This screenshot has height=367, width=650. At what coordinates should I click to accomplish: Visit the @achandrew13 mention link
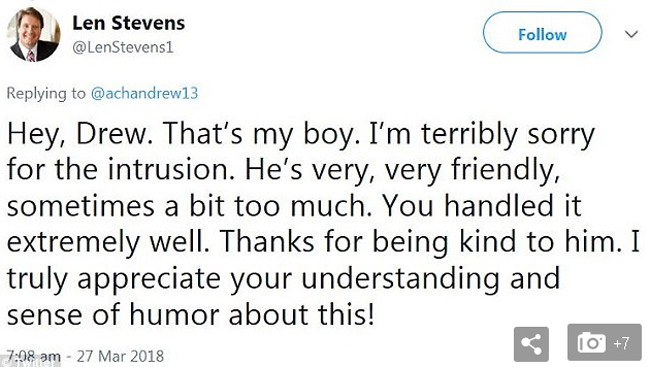[x=144, y=93]
